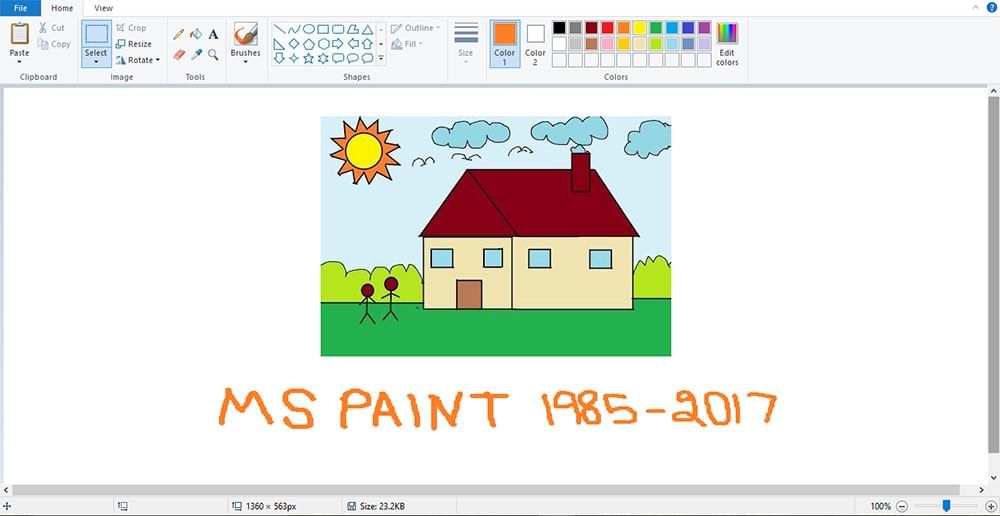Activate the Color 1 foreground selector
This screenshot has width=1000, height=516.
[505, 43]
